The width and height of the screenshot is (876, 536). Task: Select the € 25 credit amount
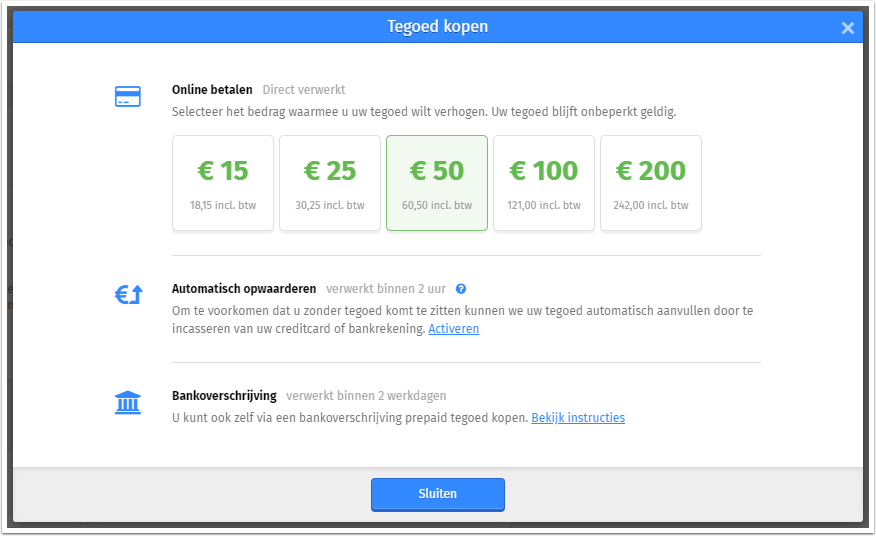click(330, 183)
